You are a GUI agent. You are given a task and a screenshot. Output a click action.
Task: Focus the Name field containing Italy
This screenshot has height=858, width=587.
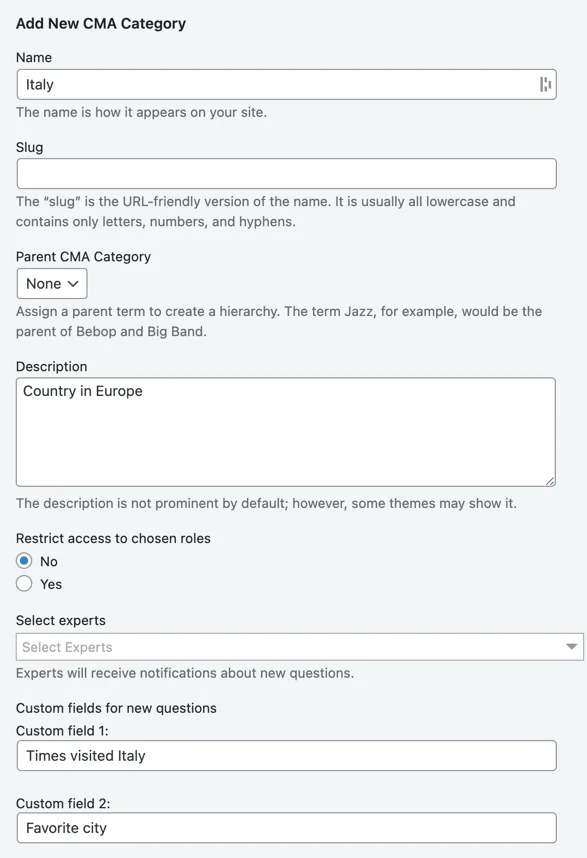(287, 84)
